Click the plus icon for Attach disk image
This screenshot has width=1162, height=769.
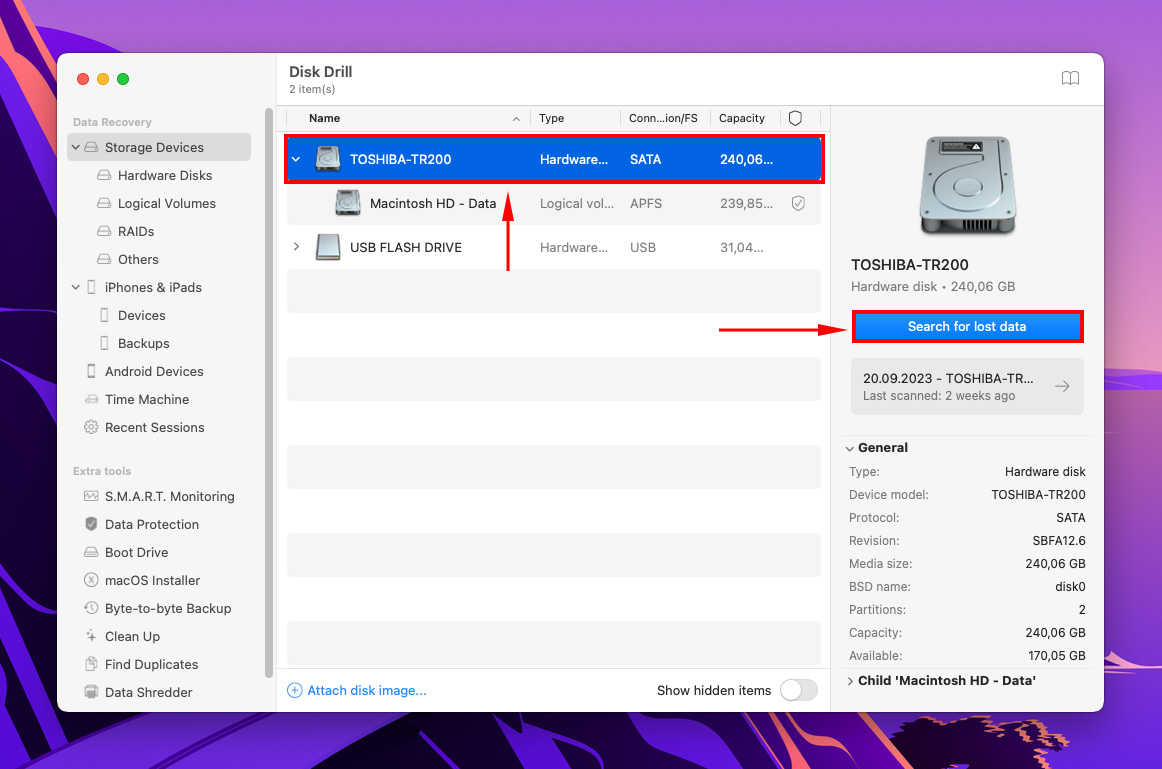pos(294,690)
